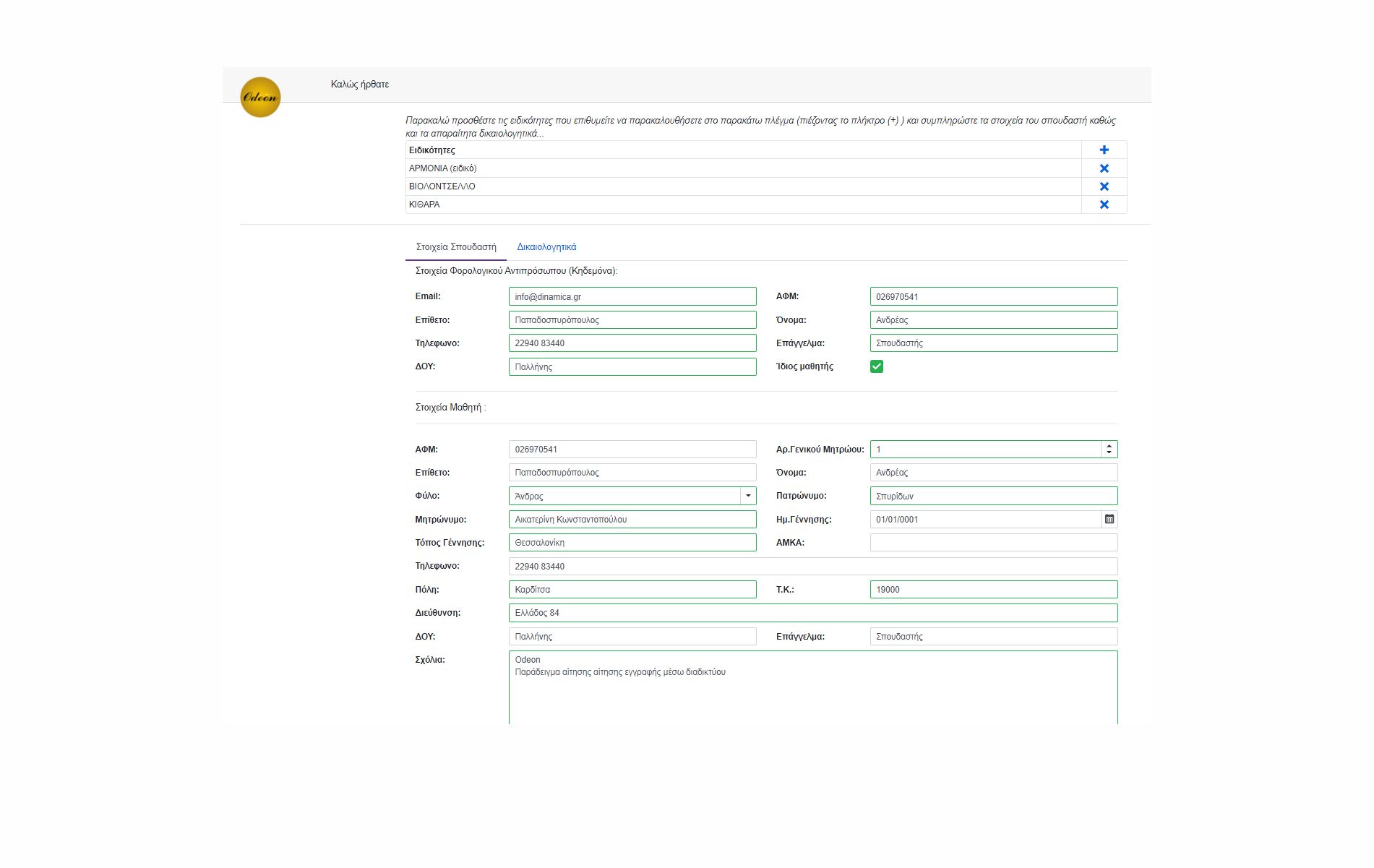
Task: Increase Αρ.Γενικού Μητρώου value
Action: (x=1109, y=446)
